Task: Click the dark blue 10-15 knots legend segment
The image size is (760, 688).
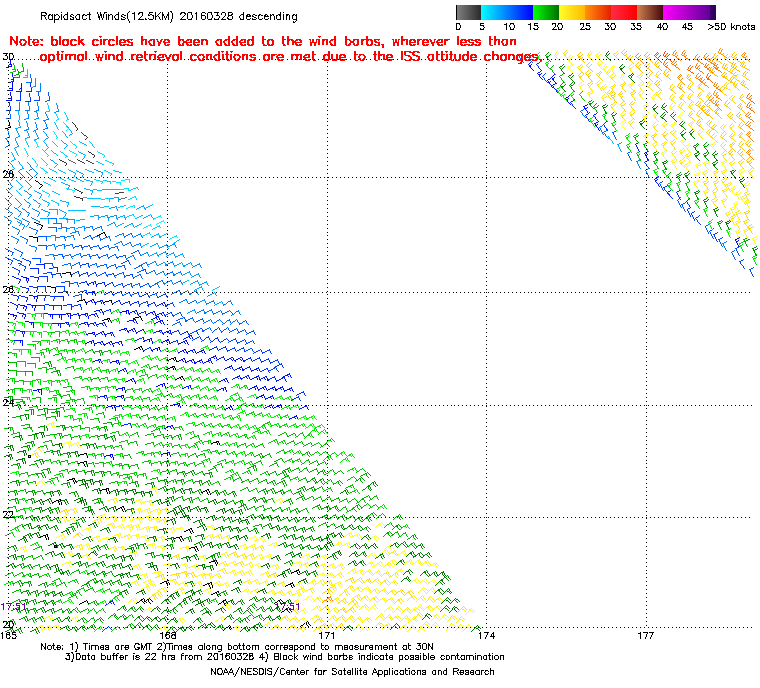Action: (520, 12)
